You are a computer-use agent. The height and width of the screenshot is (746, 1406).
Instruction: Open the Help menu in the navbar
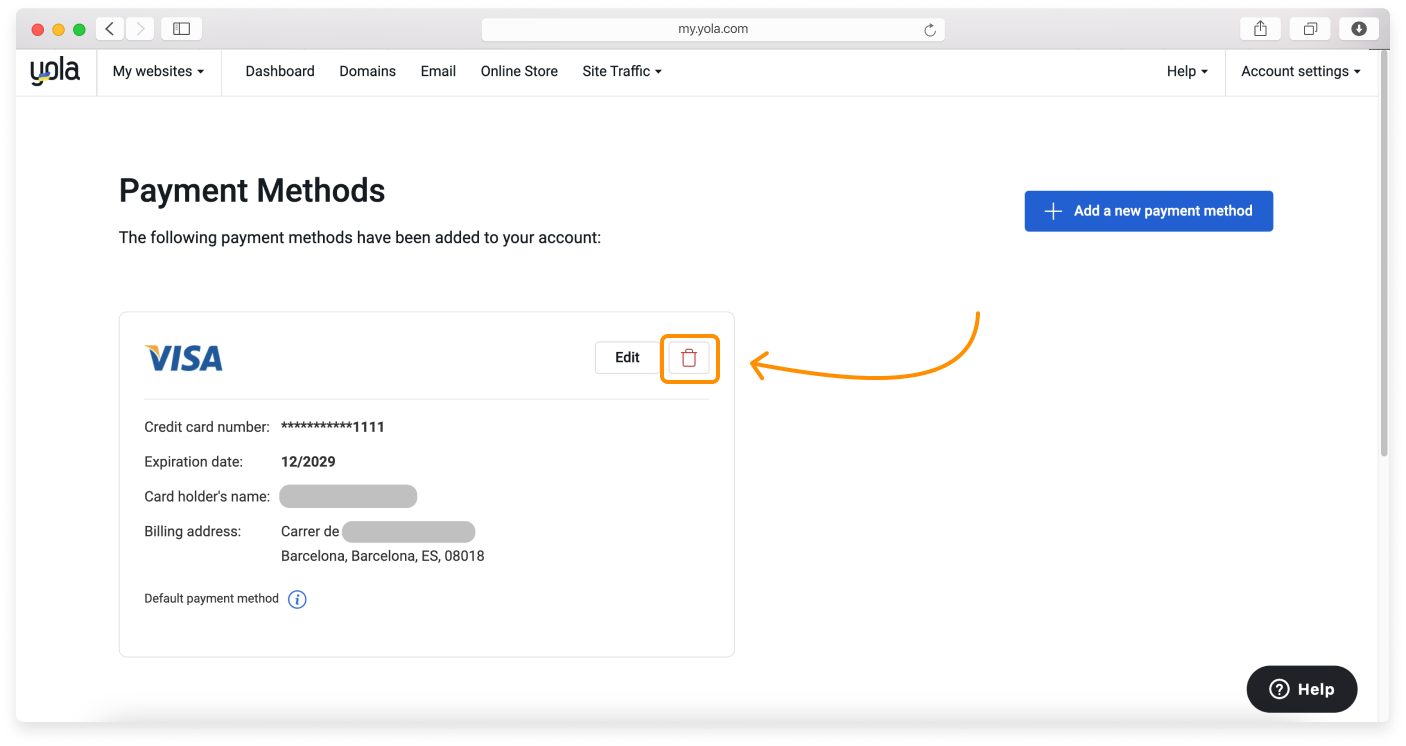coord(1186,71)
